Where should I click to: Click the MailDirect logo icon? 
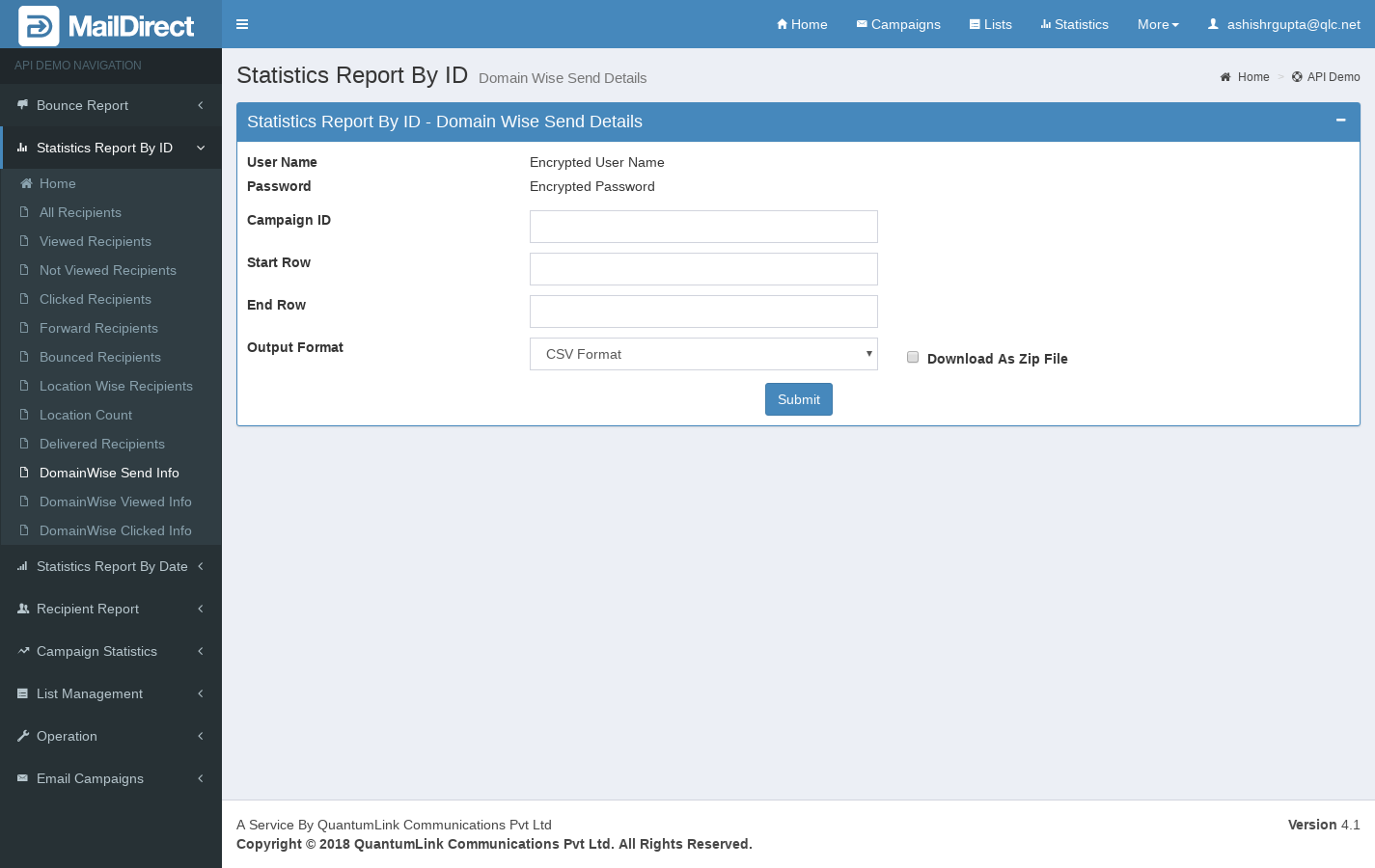tap(39, 26)
